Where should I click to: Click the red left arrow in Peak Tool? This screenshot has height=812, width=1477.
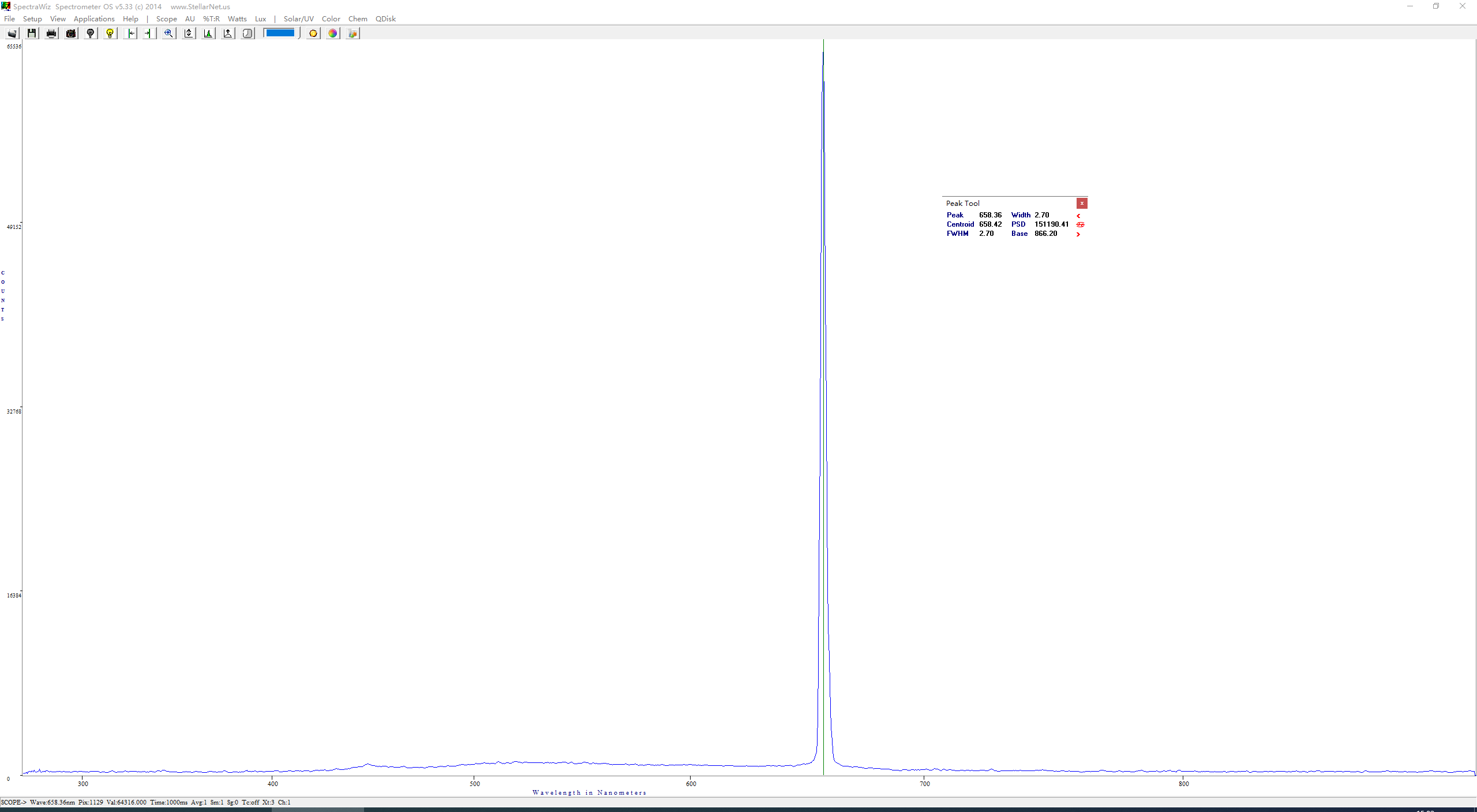[1078, 216]
